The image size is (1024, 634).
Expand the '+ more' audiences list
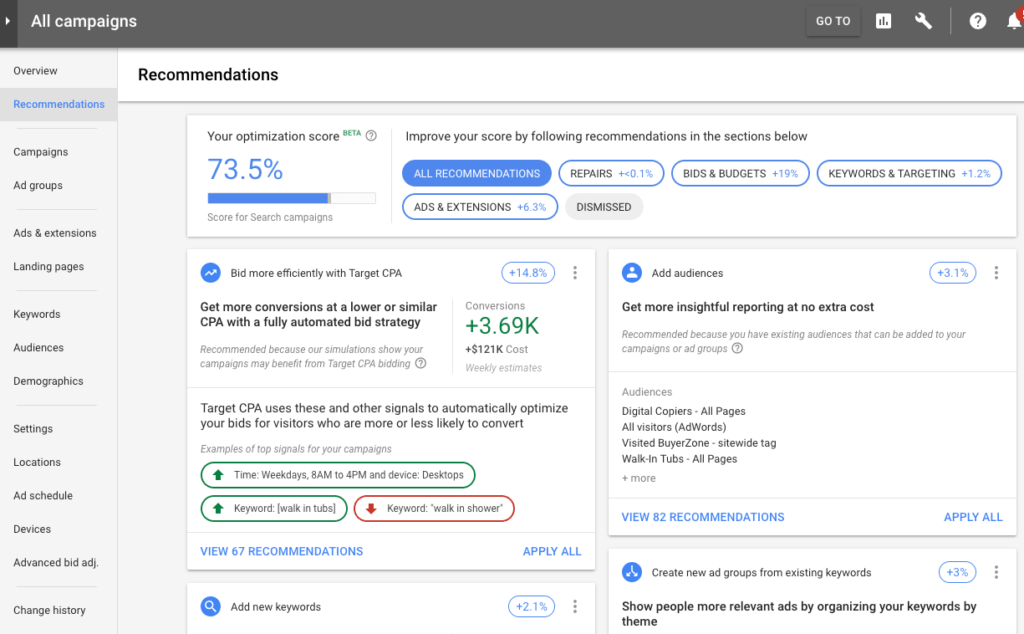click(638, 478)
